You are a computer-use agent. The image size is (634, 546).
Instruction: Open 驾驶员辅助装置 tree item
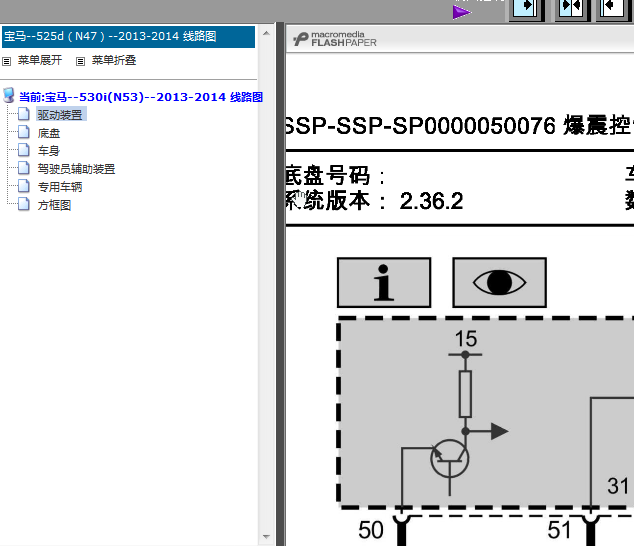tap(76, 169)
